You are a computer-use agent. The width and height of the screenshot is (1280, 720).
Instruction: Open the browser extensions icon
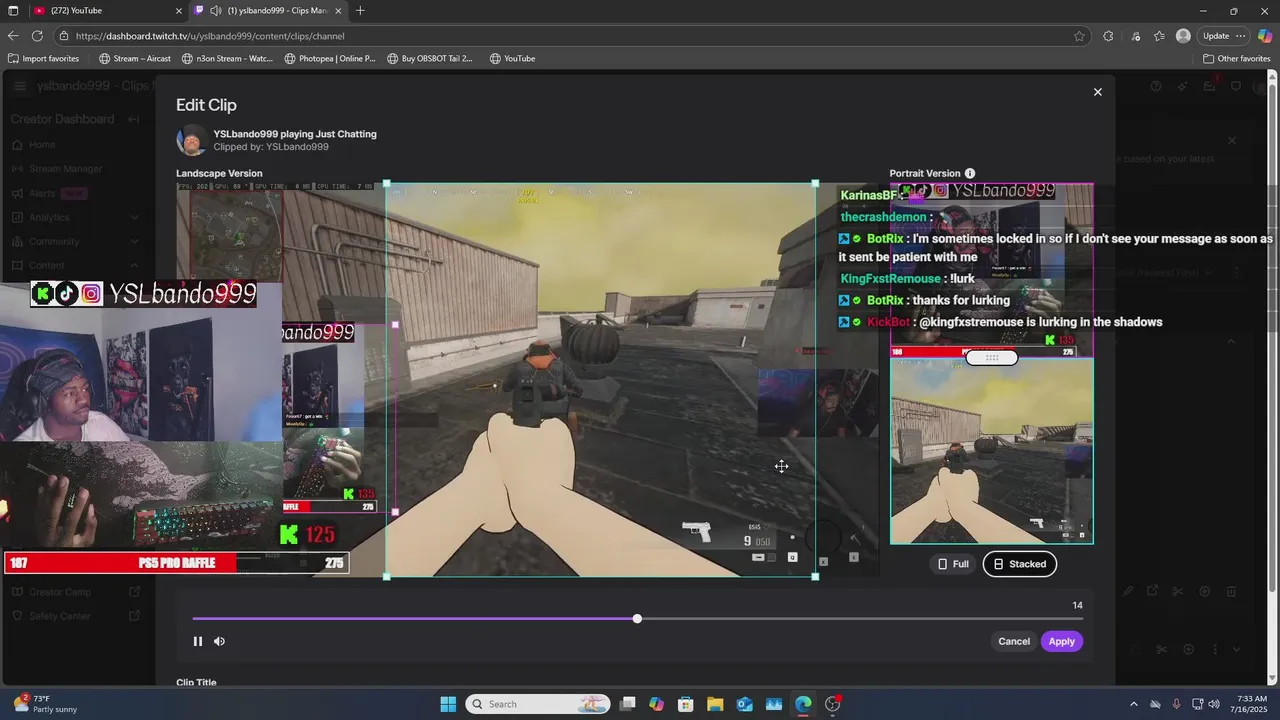pyautogui.click(x=1108, y=36)
